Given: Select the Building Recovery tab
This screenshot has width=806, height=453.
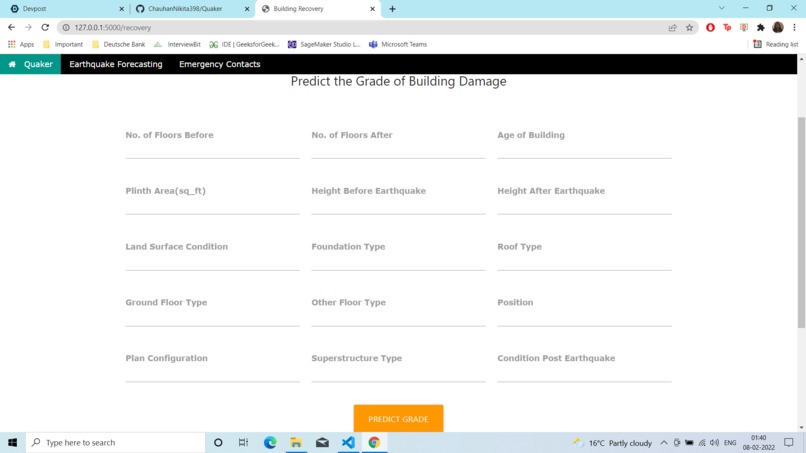Looking at the screenshot, I should pos(318,9).
